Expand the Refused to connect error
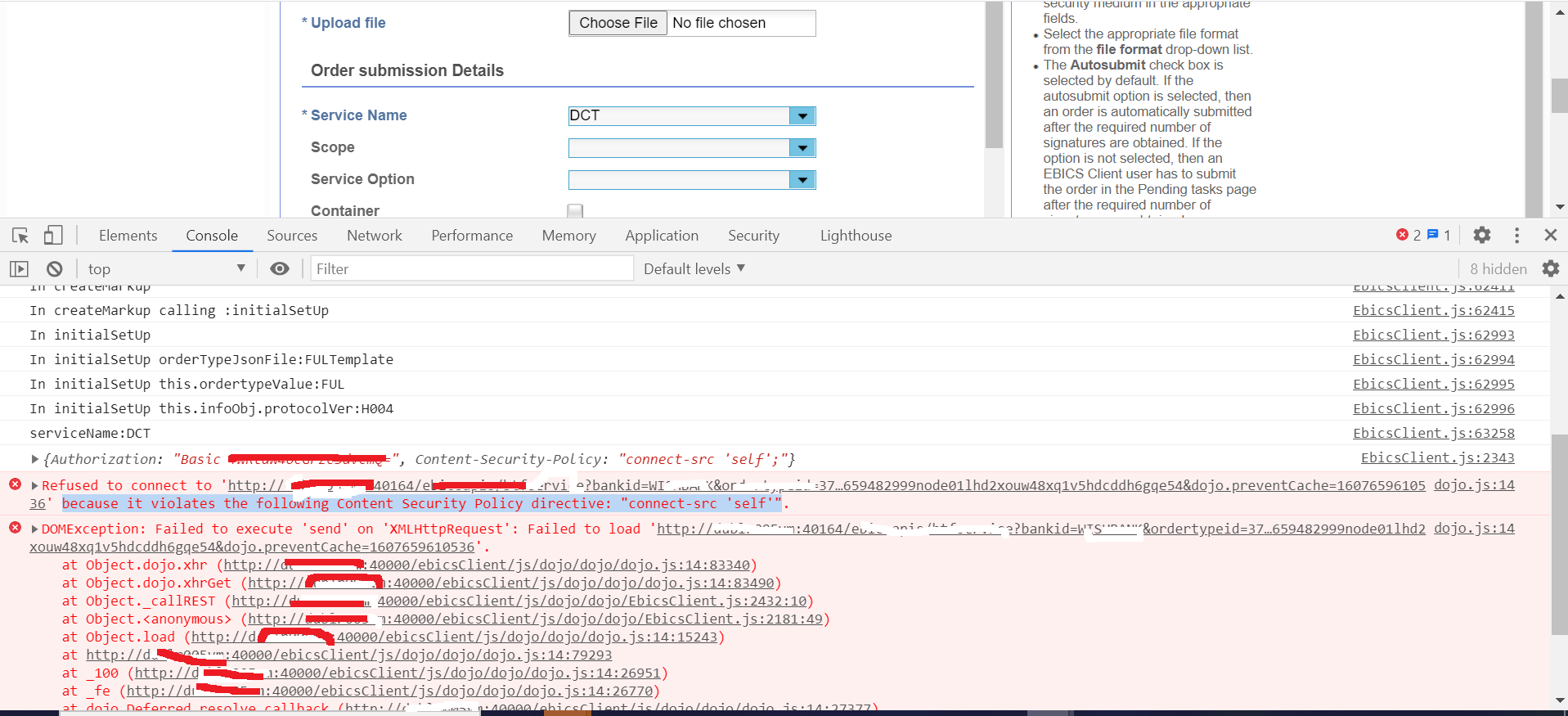The image size is (1568, 716). coord(35,485)
